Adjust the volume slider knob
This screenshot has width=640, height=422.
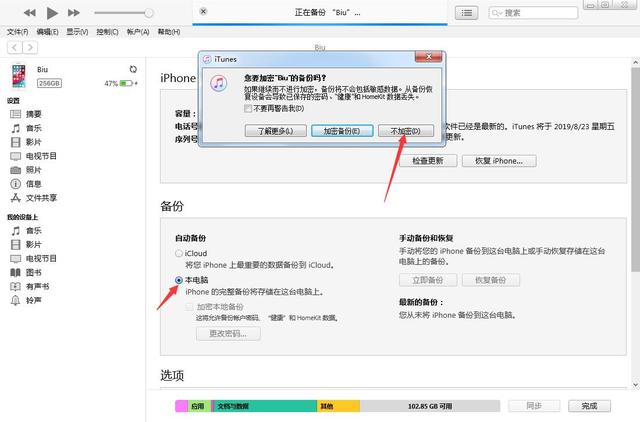tap(149, 13)
